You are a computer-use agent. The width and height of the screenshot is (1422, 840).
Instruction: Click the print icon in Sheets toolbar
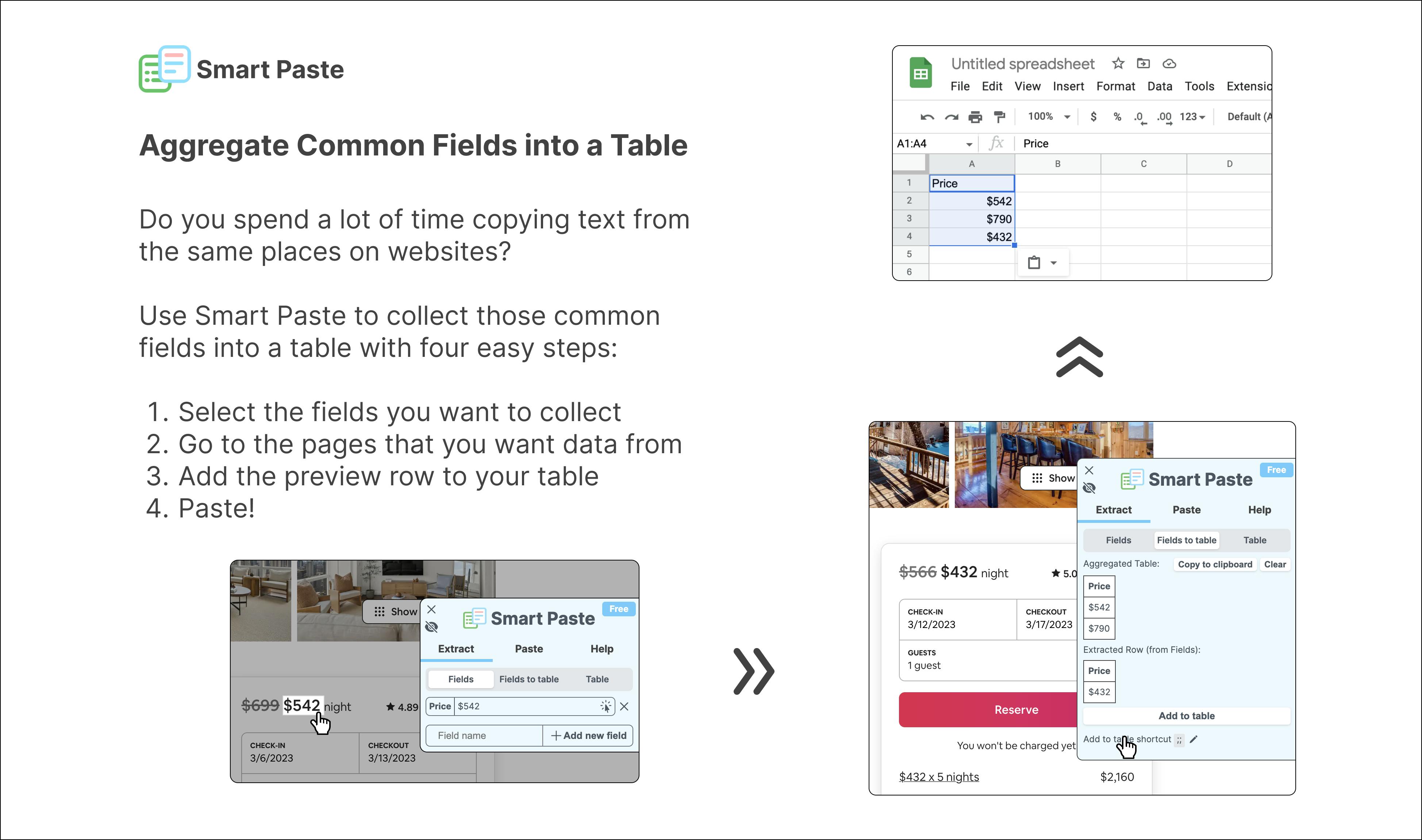(x=975, y=117)
